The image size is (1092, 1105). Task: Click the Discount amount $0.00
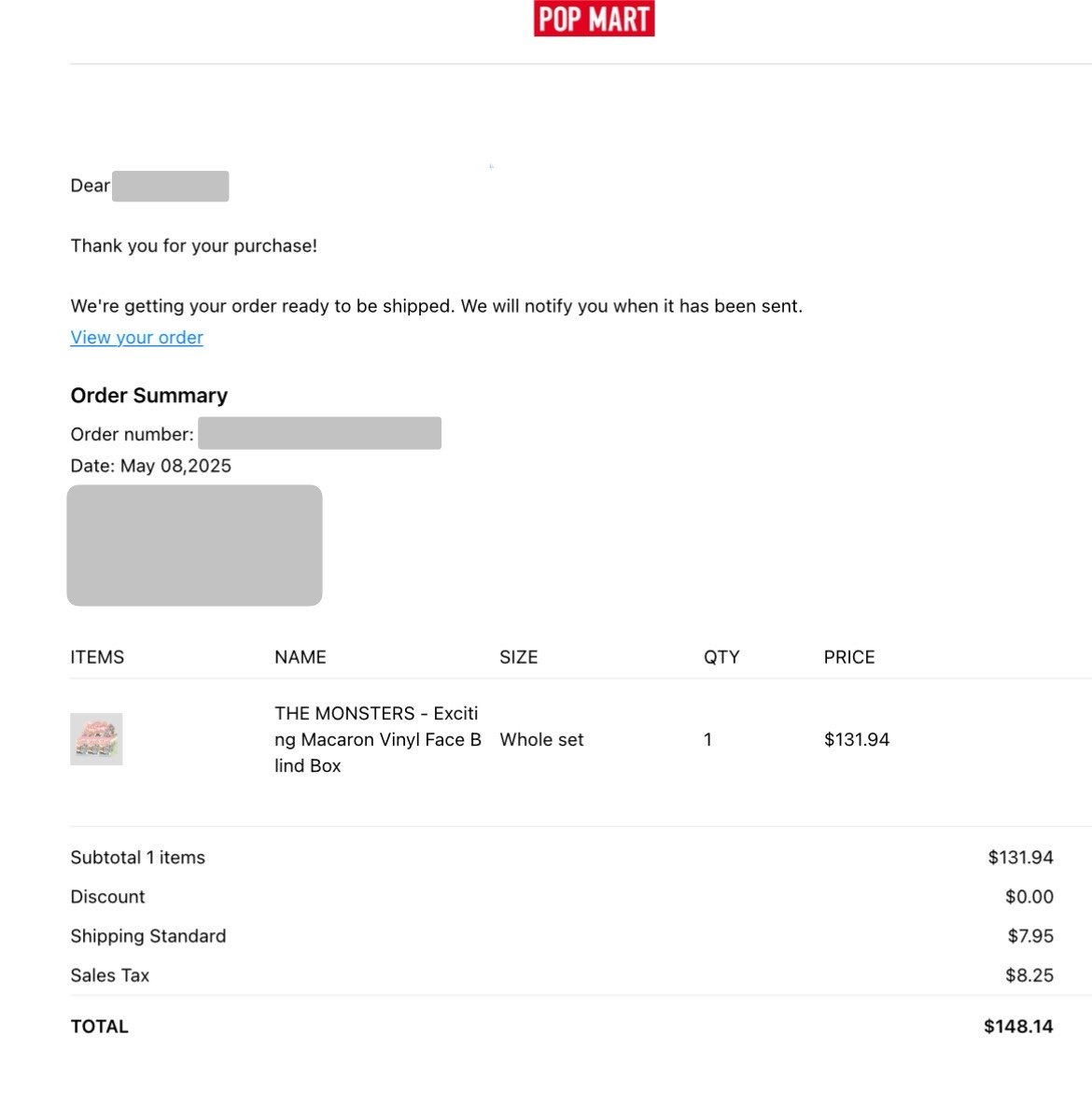[1029, 896]
